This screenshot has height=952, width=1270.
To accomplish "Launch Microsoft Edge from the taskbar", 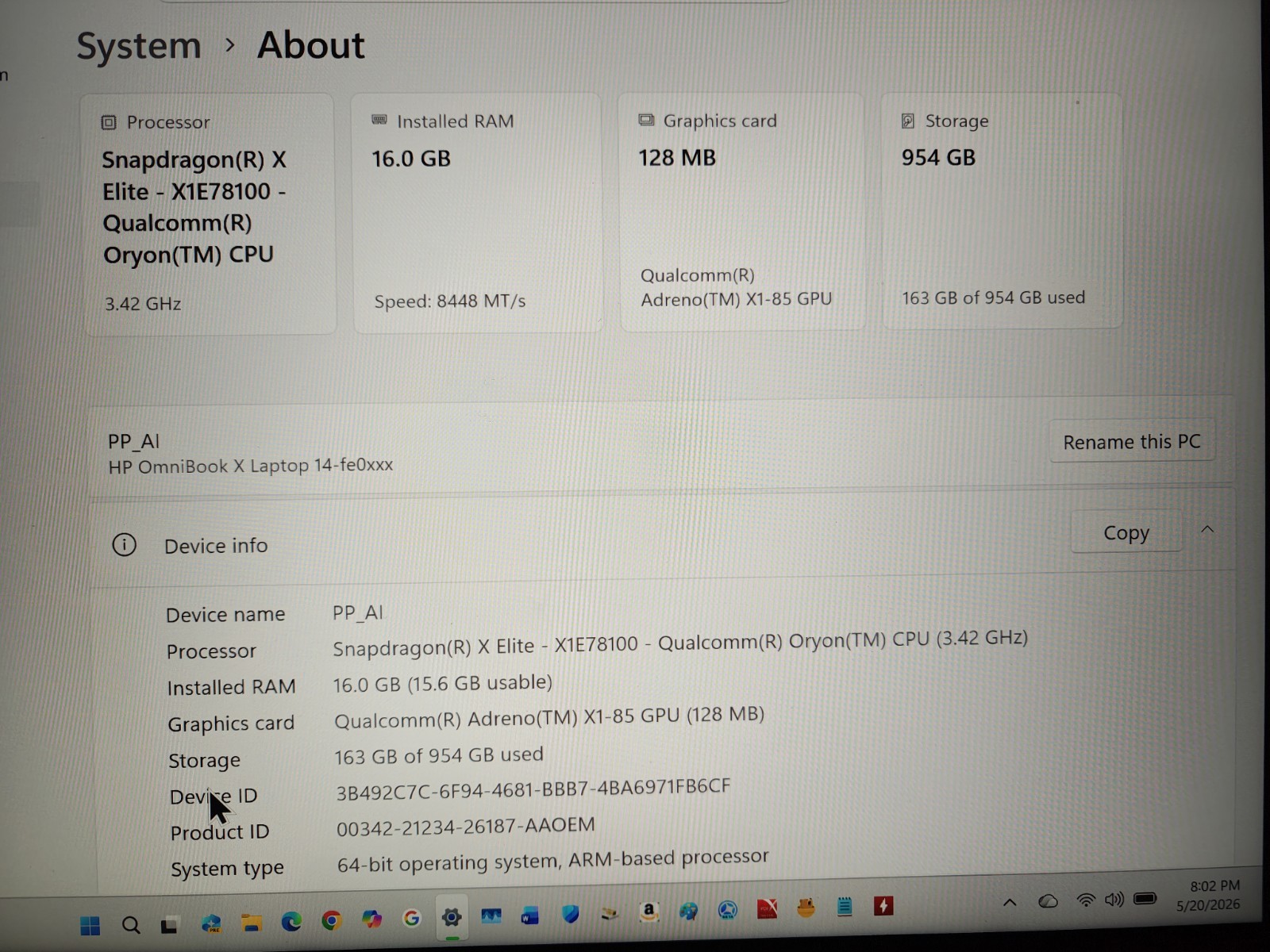I will 291,921.
